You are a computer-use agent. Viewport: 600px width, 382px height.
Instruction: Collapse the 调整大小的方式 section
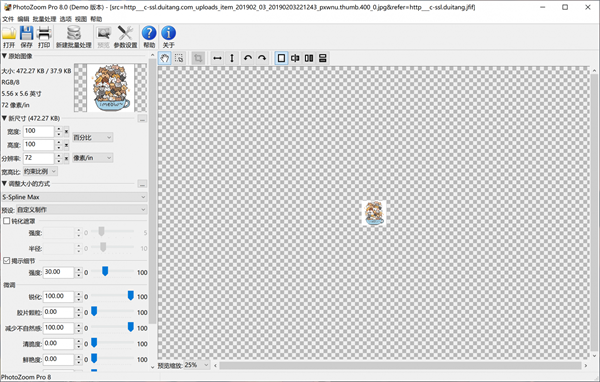4,184
